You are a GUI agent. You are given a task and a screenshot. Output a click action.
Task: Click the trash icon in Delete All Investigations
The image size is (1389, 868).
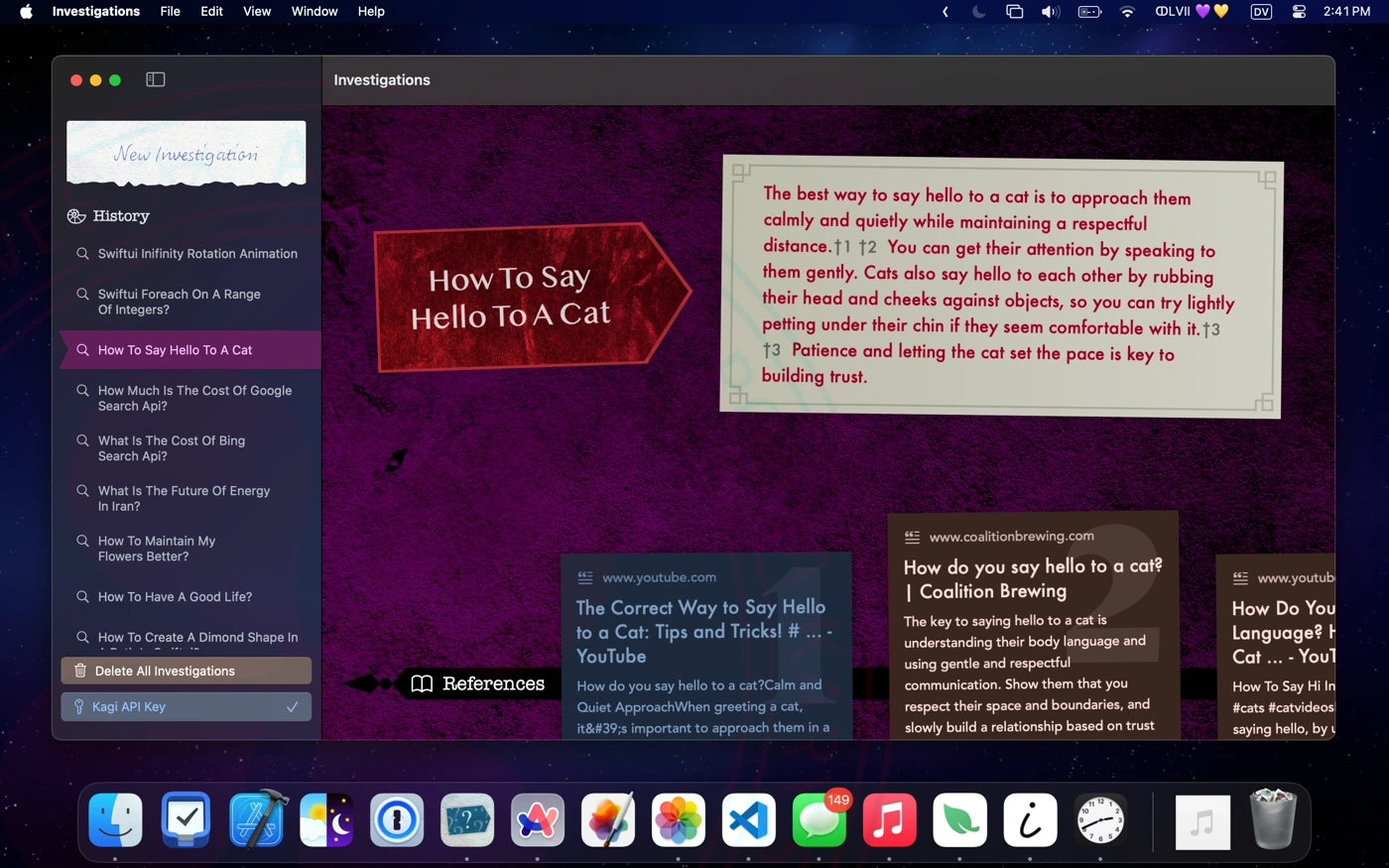point(80,671)
